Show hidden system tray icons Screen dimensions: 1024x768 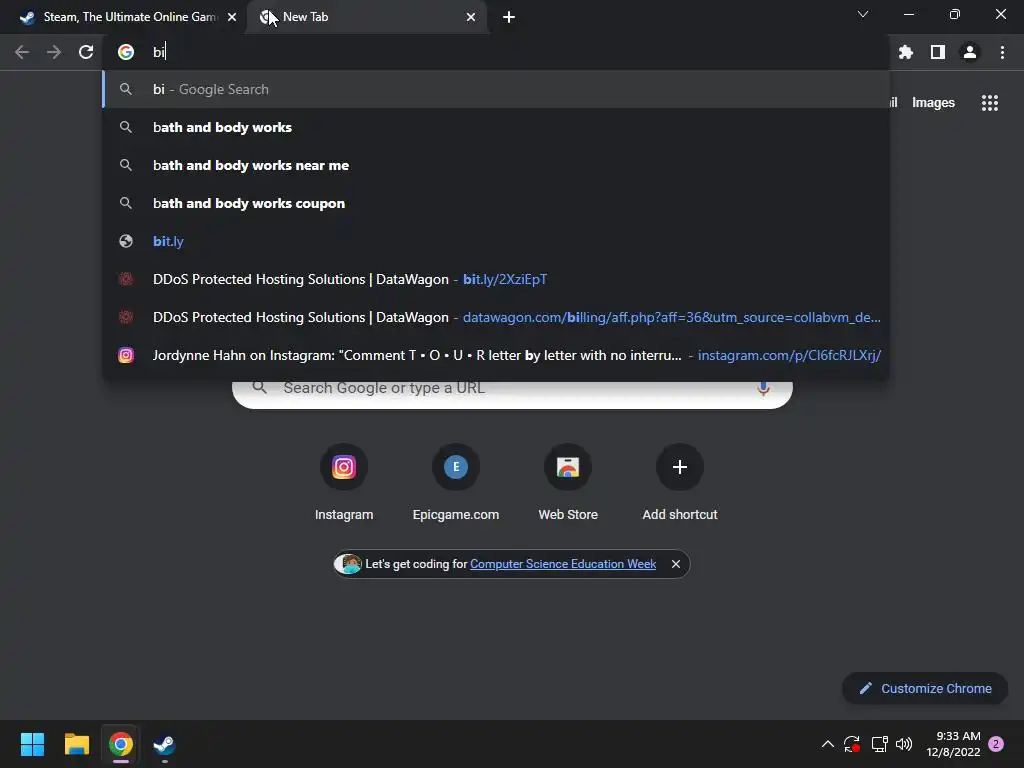tap(827, 744)
